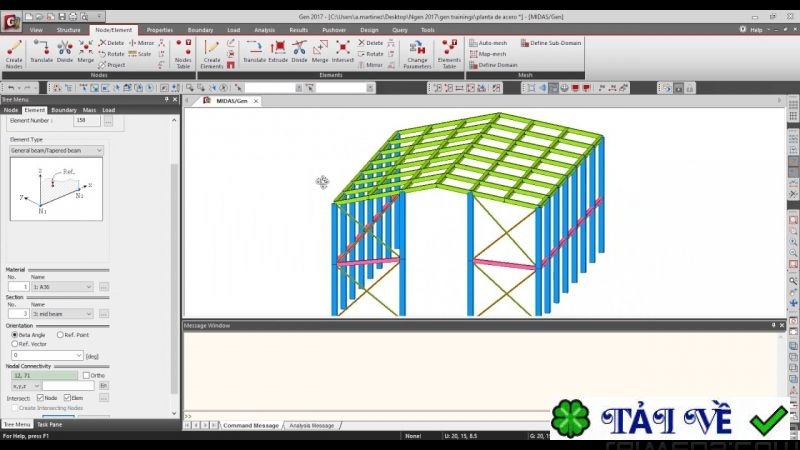Click the Element Number input field
800x450 pixels.
pos(87,121)
